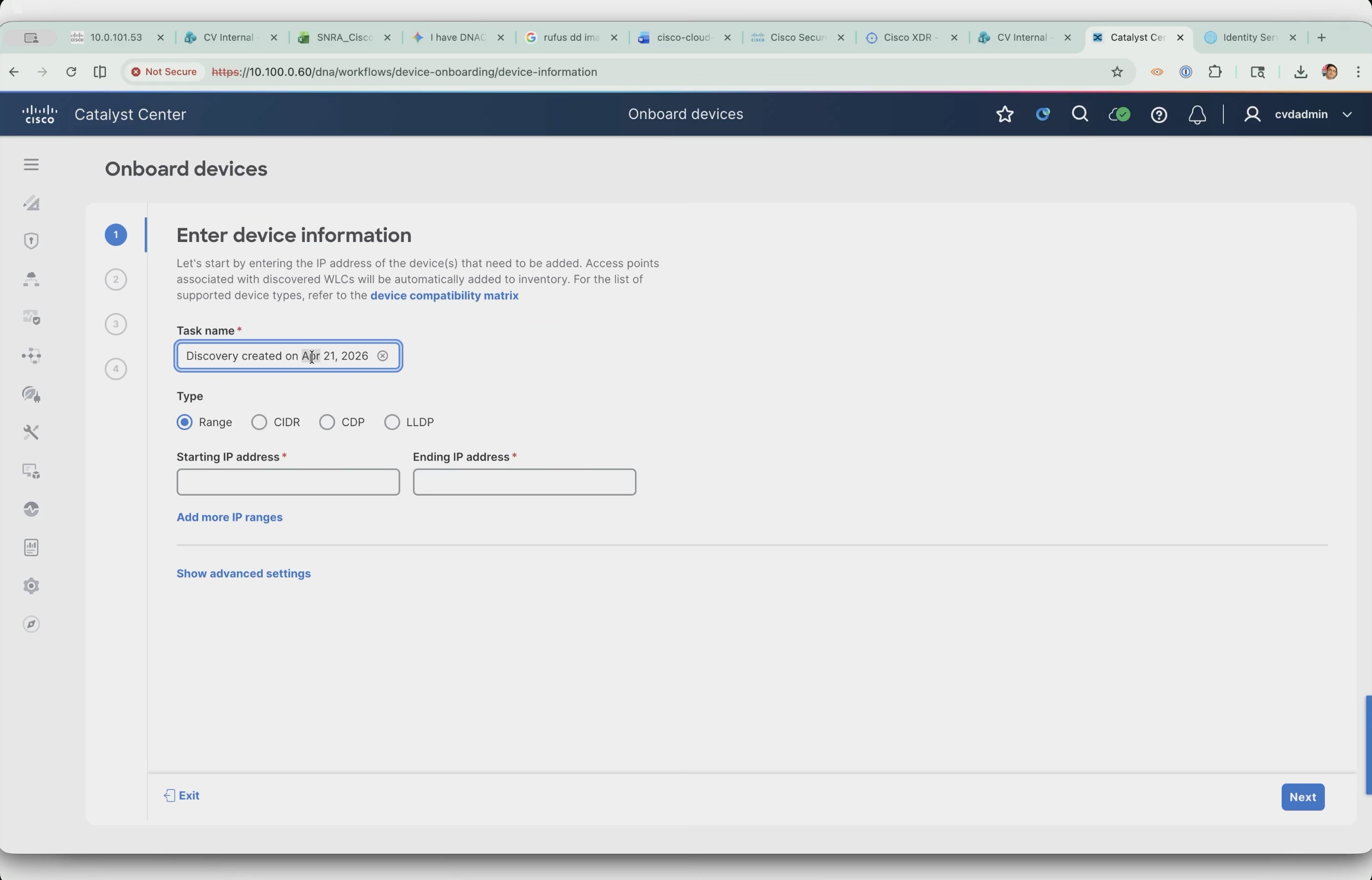The image size is (1372, 880).
Task: Click the Ending IP address field
Action: (x=524, y=483)
